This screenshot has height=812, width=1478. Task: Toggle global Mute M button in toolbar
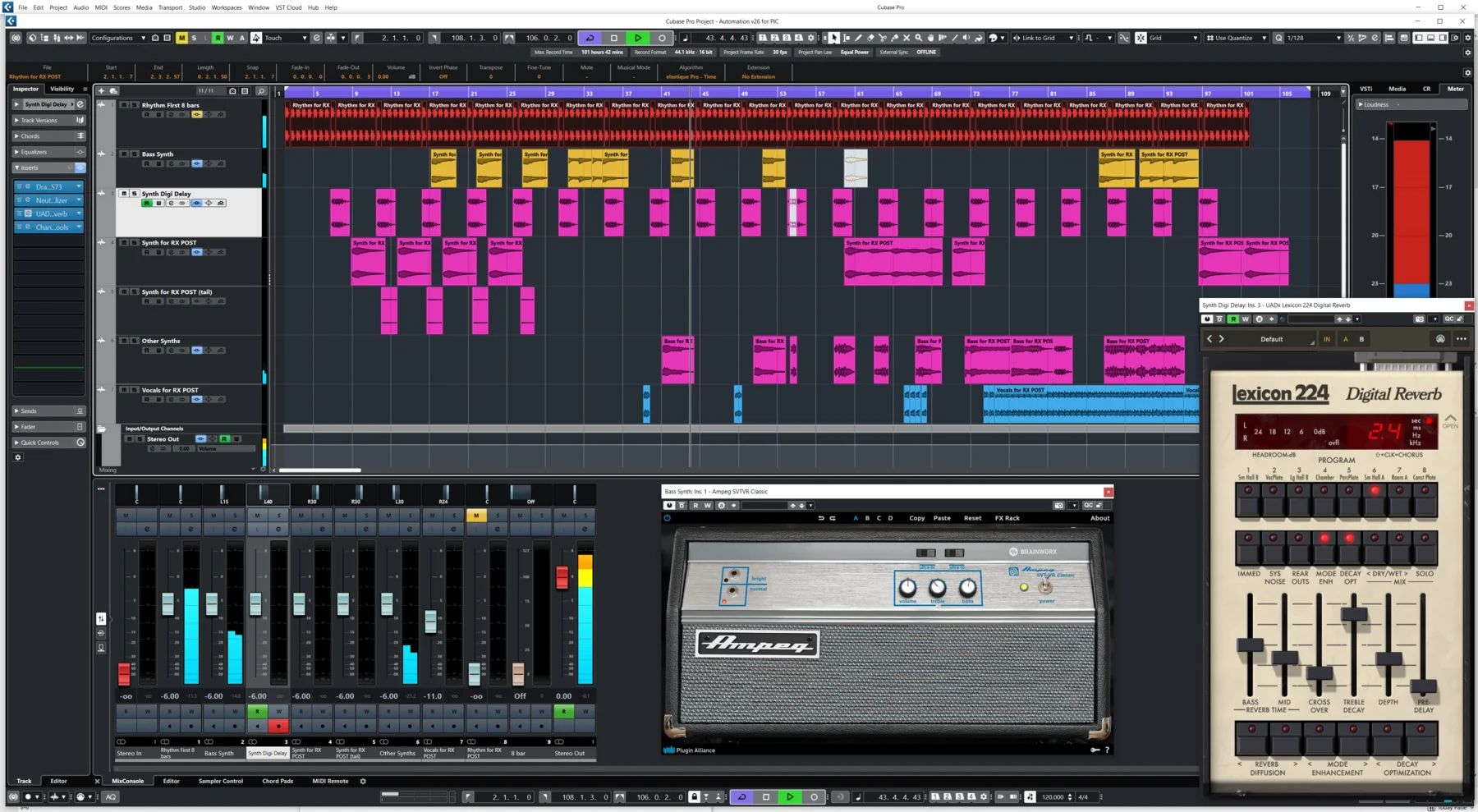(x=181, y=38)
